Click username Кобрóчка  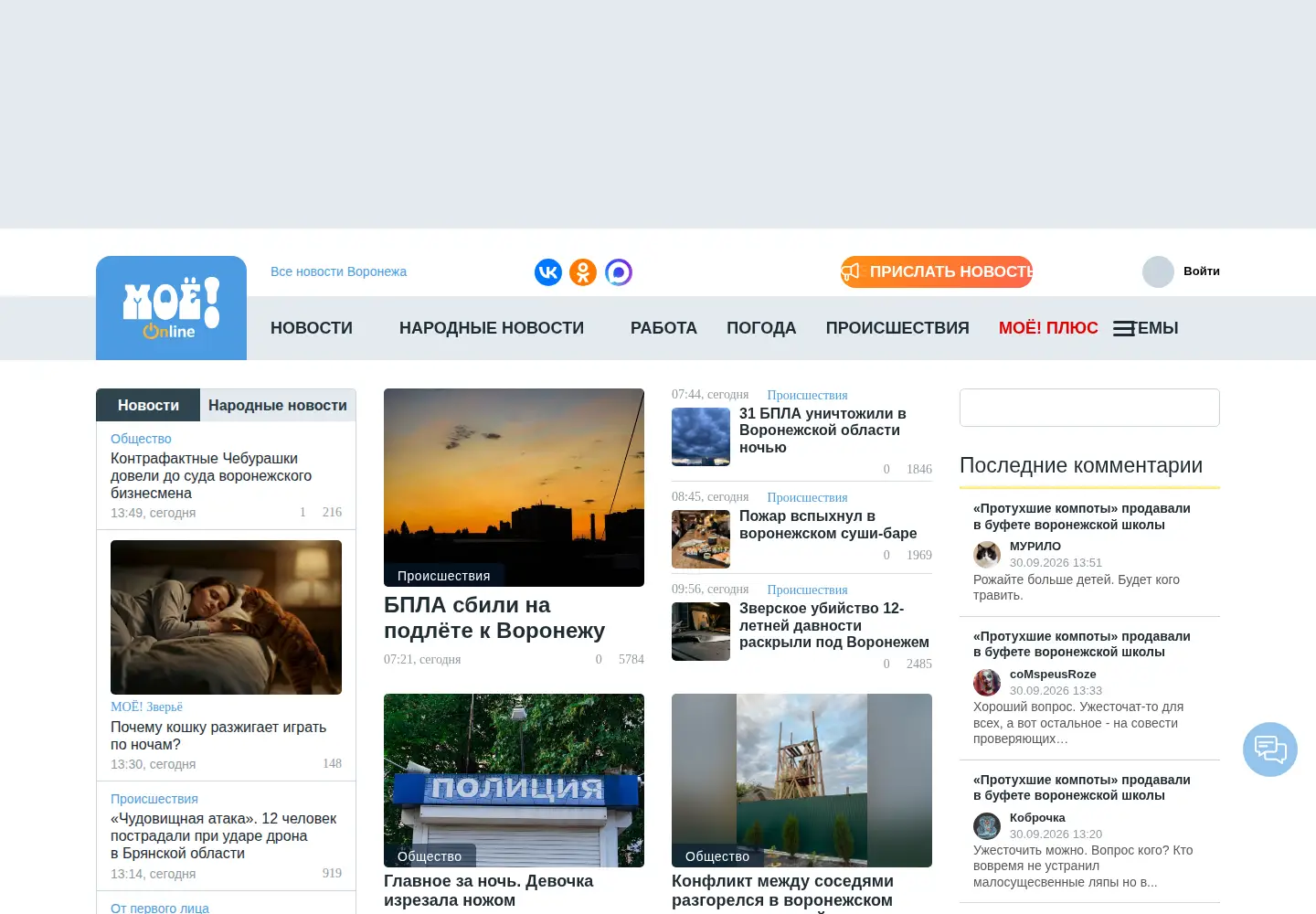pos(1037,817)
